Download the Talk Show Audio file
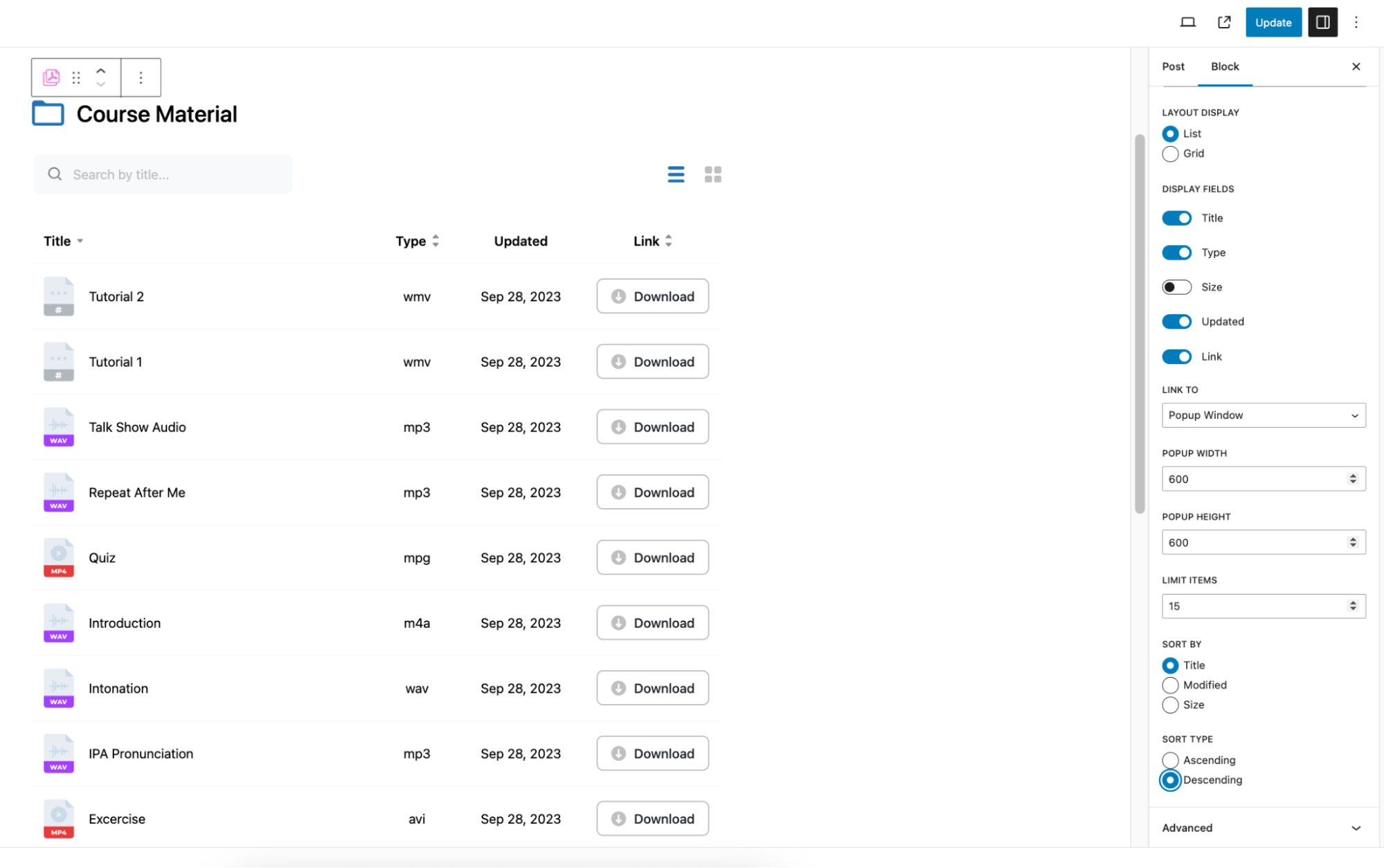The width and height of the screenshot is (1384, 868). pyautogui.click(x=651, y=426)
